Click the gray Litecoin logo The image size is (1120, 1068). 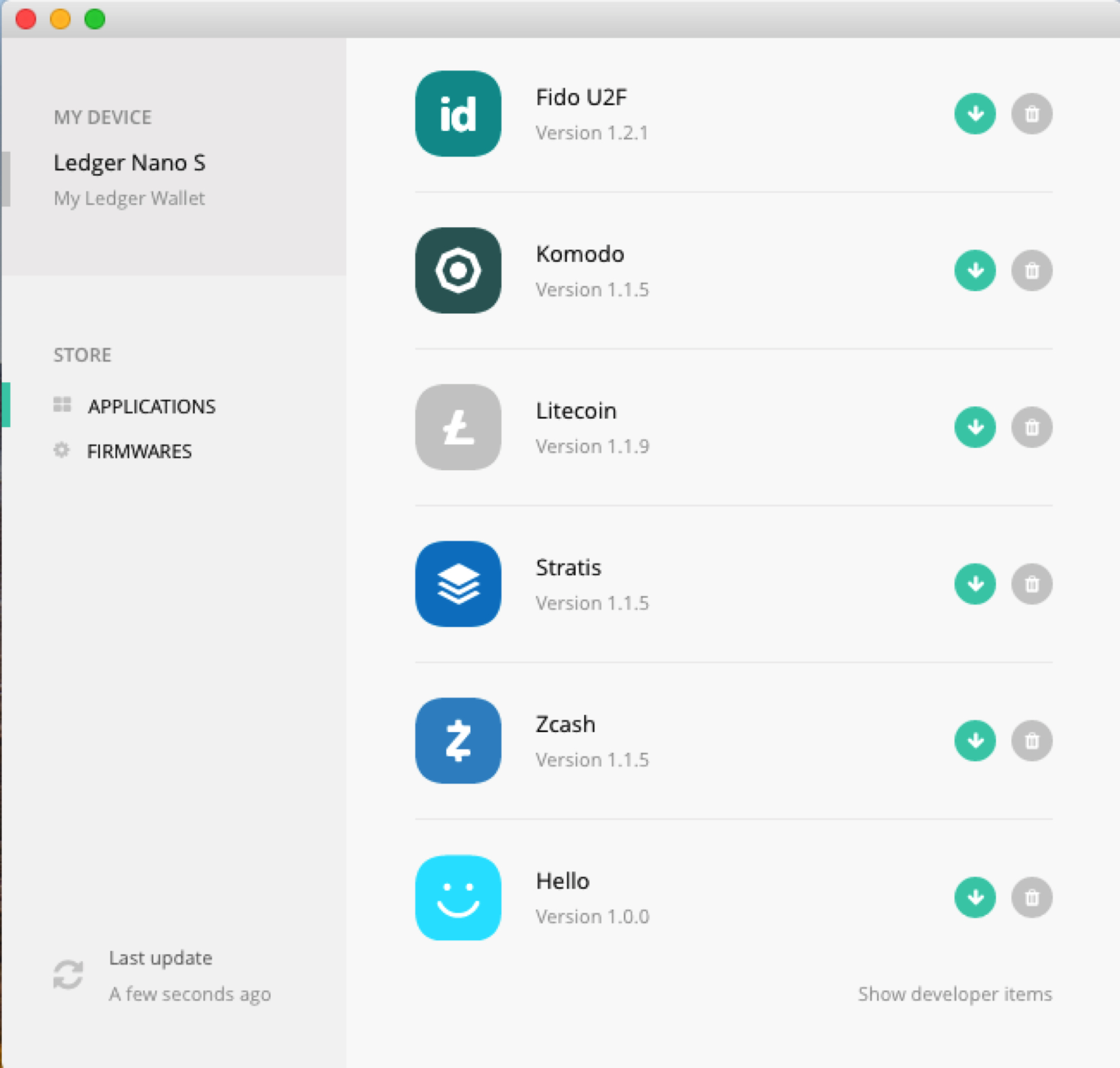(458, 427)
